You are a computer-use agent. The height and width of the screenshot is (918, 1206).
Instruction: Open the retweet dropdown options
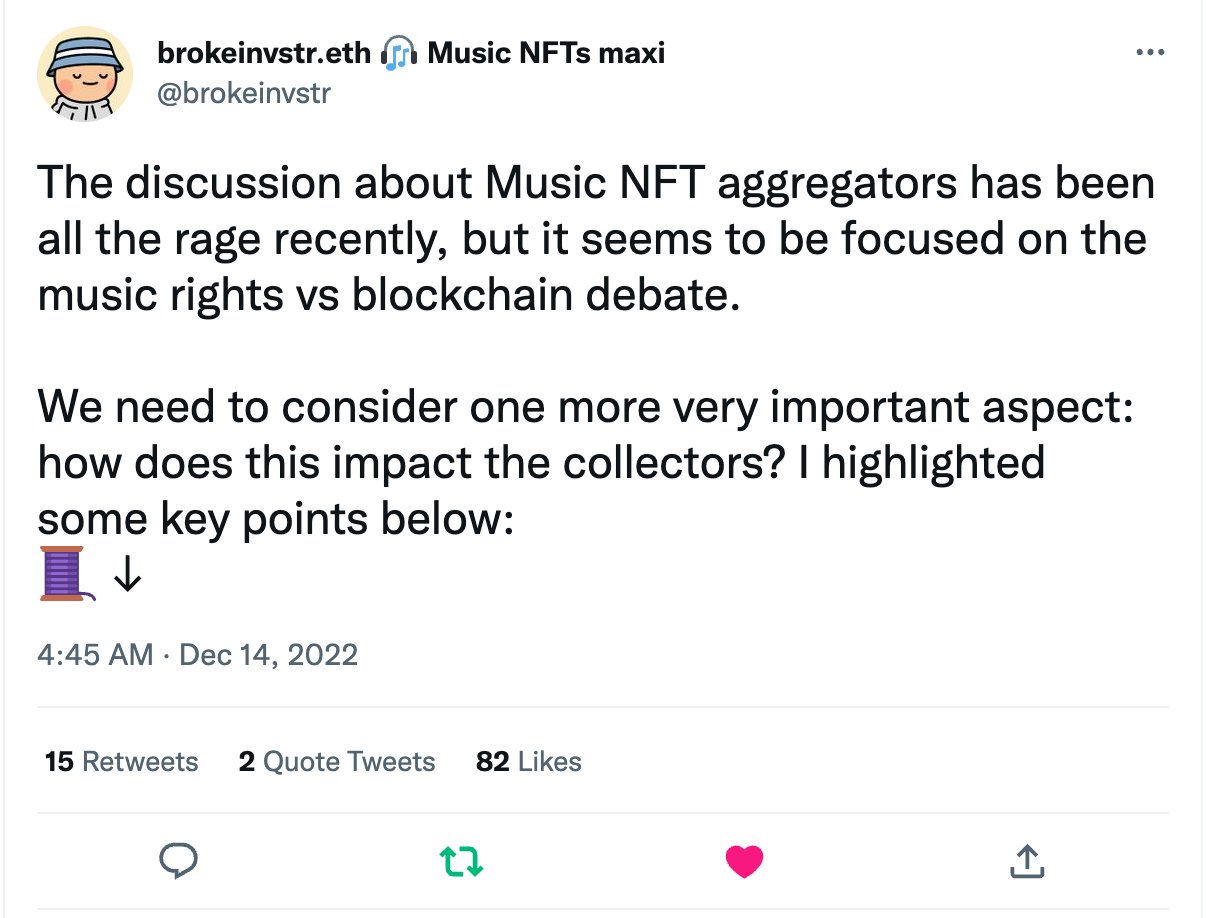pos(461,861)
